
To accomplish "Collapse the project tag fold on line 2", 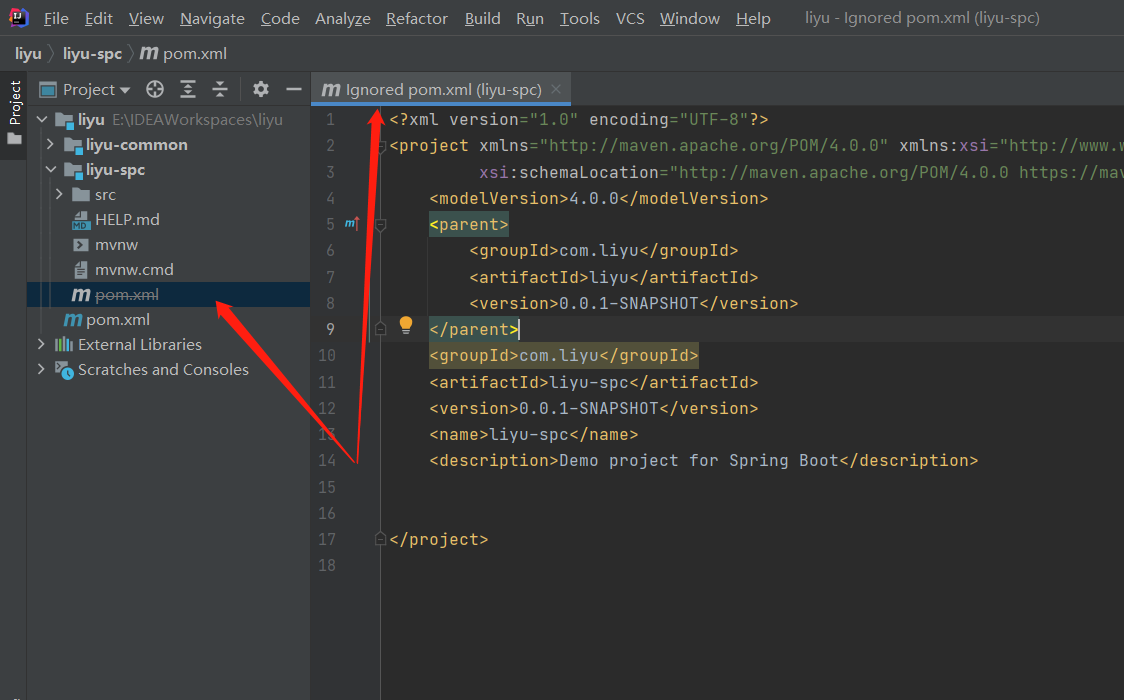I will click(x=381, y=146).
